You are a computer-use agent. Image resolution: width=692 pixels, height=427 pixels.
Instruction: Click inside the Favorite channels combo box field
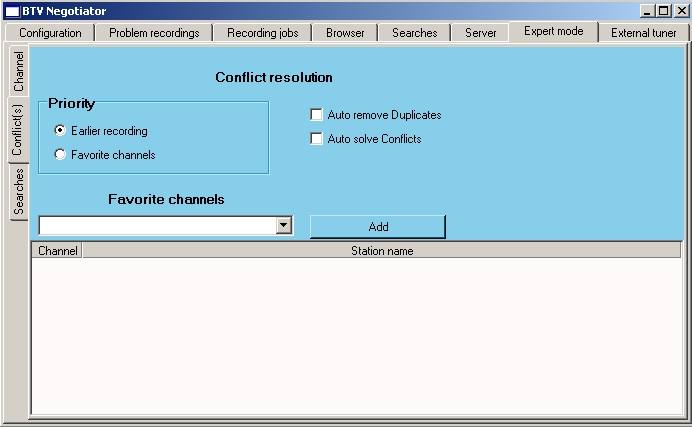158,225
